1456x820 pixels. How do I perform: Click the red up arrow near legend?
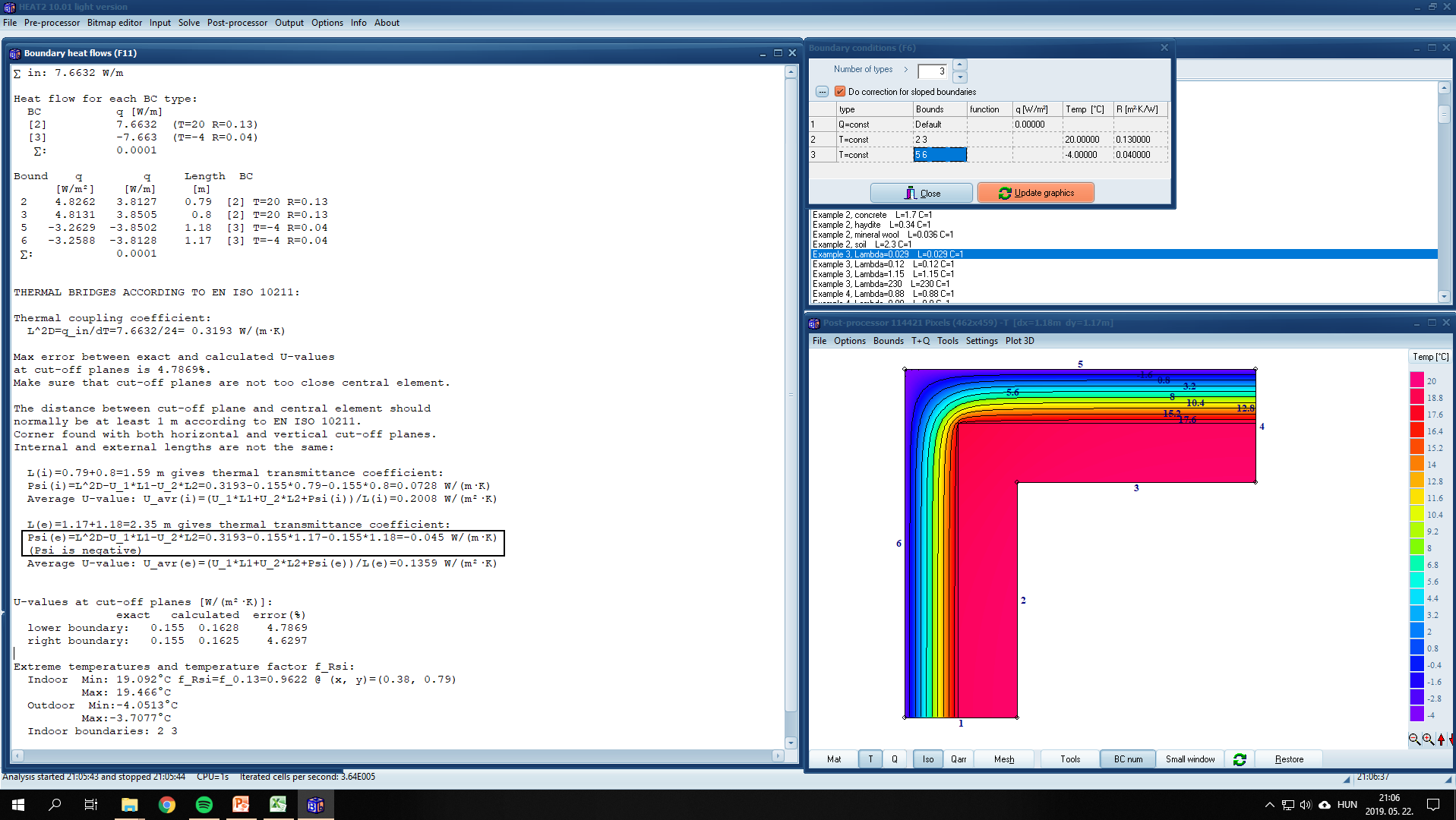pos(1441,739)
